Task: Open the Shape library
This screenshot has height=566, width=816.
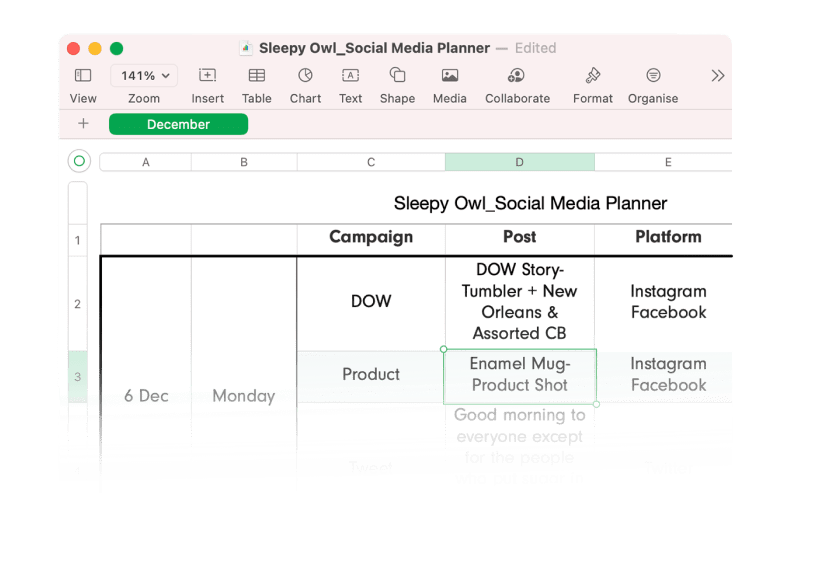Action: [397, 76]
